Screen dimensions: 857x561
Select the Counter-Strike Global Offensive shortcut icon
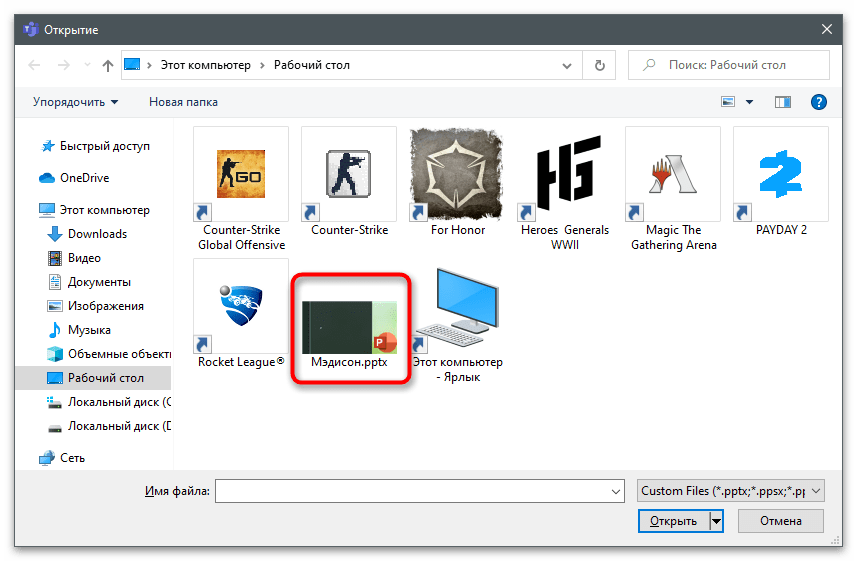coord(241,175)
